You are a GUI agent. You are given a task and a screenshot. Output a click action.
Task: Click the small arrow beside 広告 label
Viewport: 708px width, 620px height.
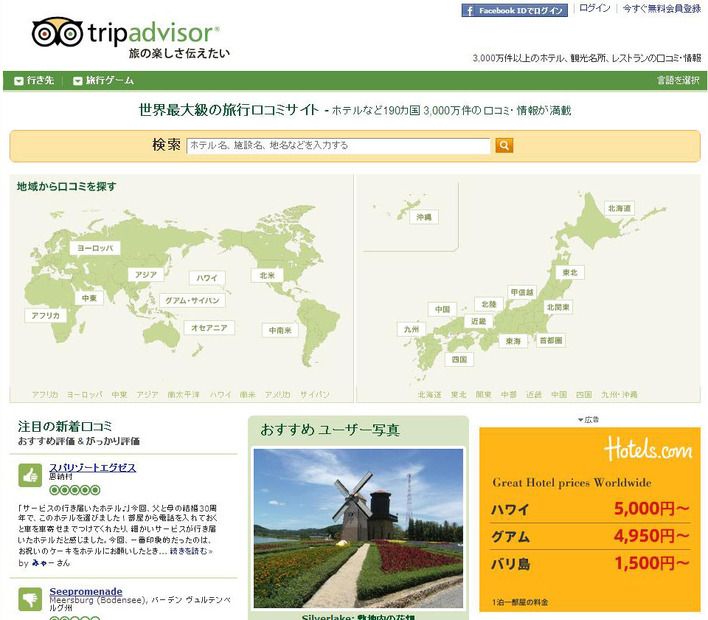pos(580,420)
